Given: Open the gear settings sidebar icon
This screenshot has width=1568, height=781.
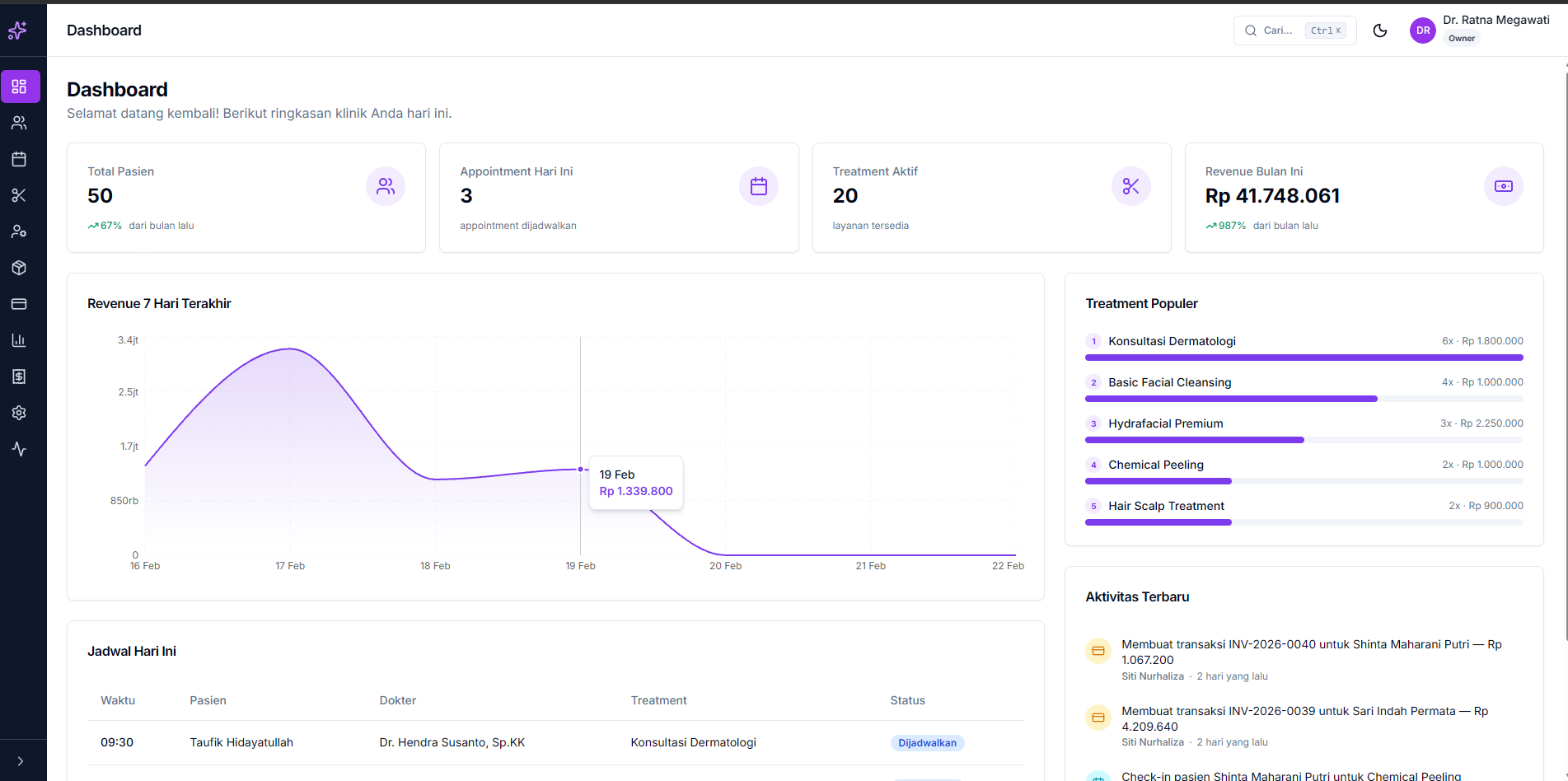Looking at the screenshot, I should [19, 413].
